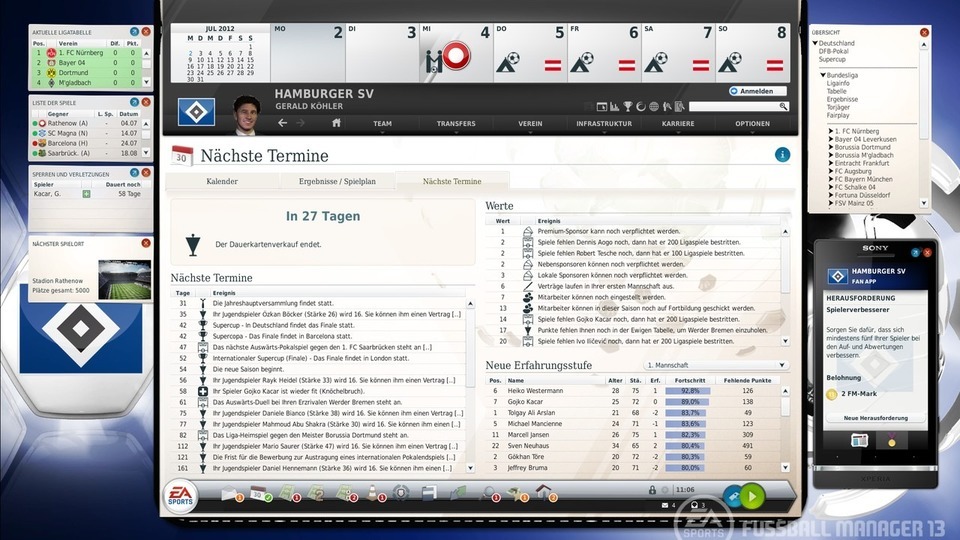This screenshot has width=960, height=540.
Task: Click the home icon in navigation bar
Action: [337, 123]
